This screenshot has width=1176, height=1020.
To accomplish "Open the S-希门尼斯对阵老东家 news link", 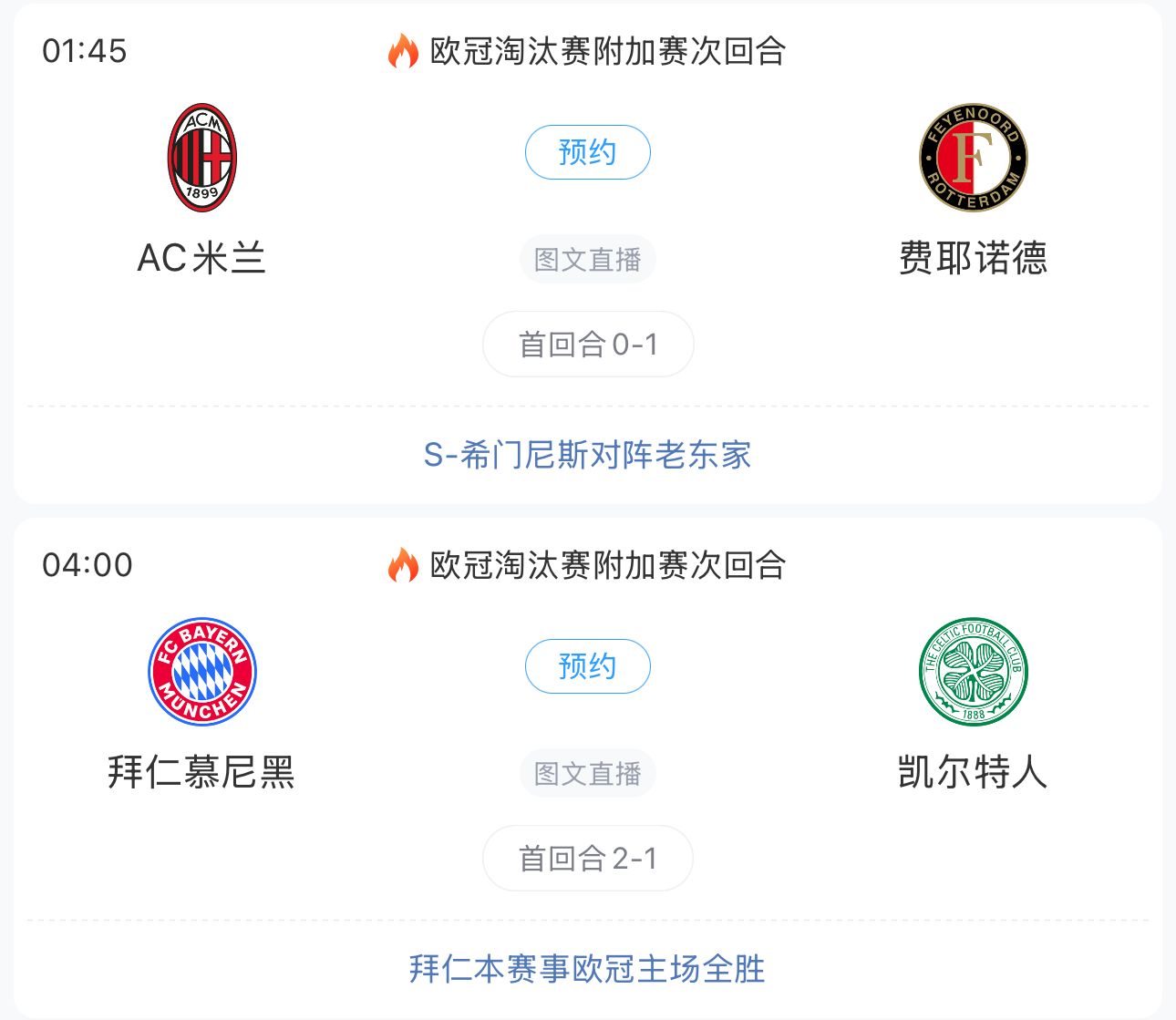I will (587, 453).
